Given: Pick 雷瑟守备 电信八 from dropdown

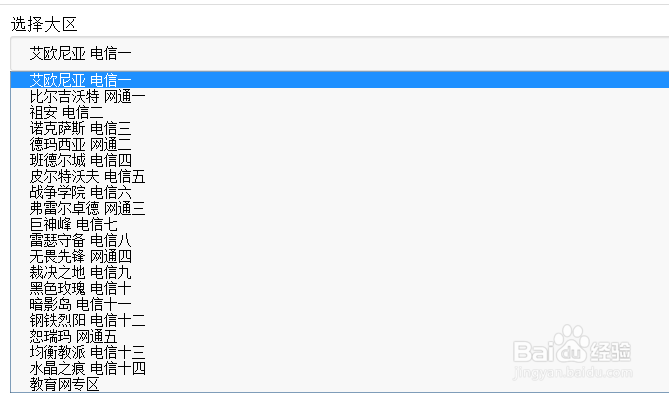Looking at the screenshot, I should [340, 241].
